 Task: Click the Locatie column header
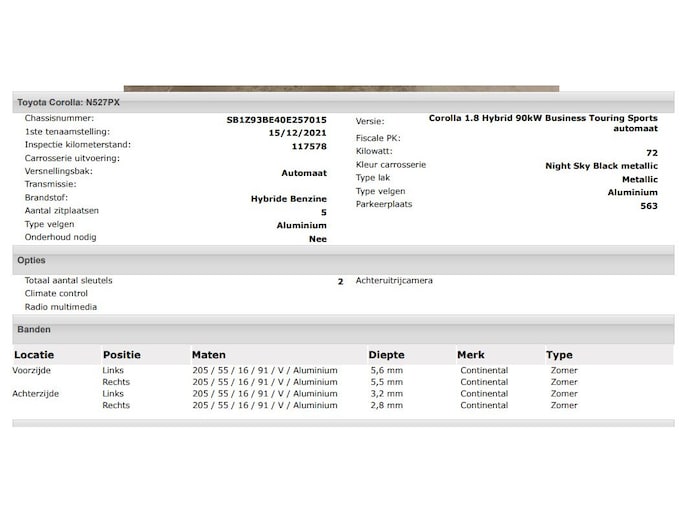[x=34, y=355]
